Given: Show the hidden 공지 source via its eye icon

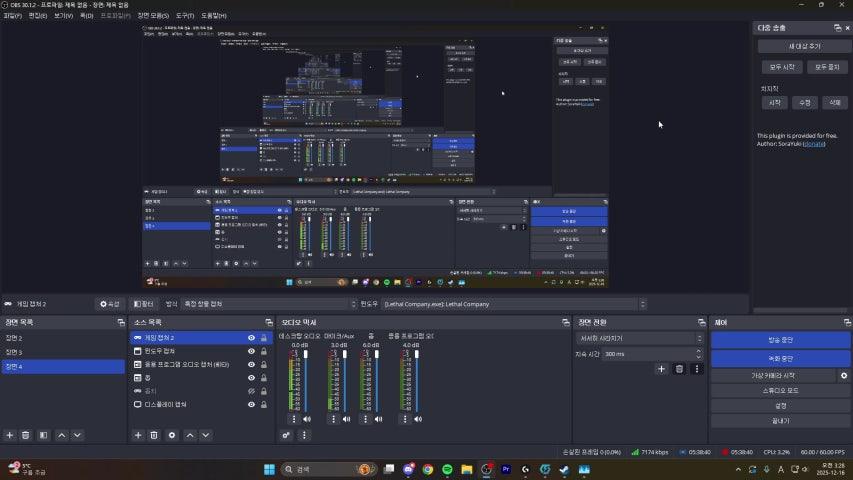Looking at the screenshot, I should coord(251,391).
